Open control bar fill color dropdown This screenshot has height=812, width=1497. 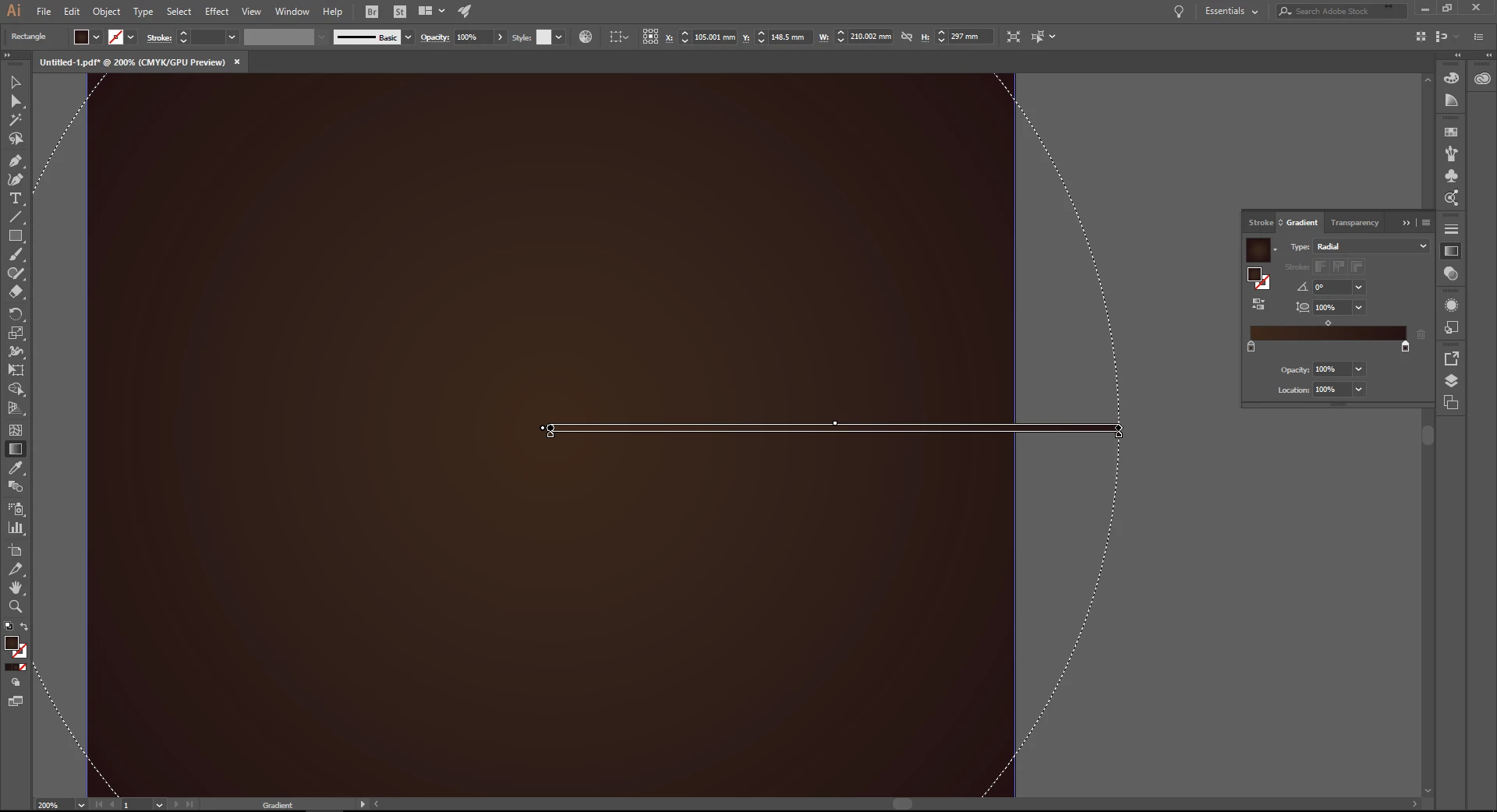coord(96,37)
